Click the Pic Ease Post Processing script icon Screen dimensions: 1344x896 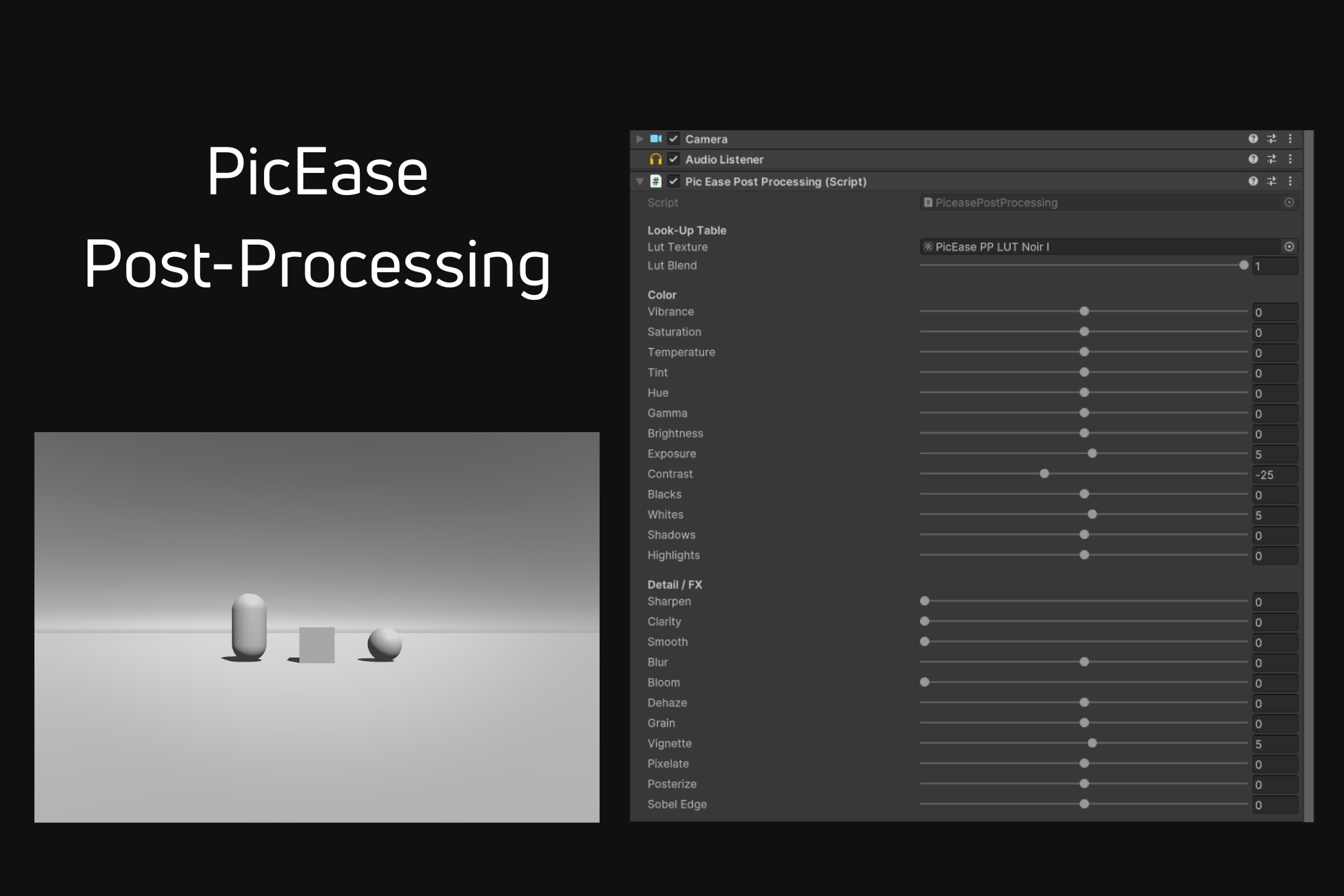click(656, 181)
